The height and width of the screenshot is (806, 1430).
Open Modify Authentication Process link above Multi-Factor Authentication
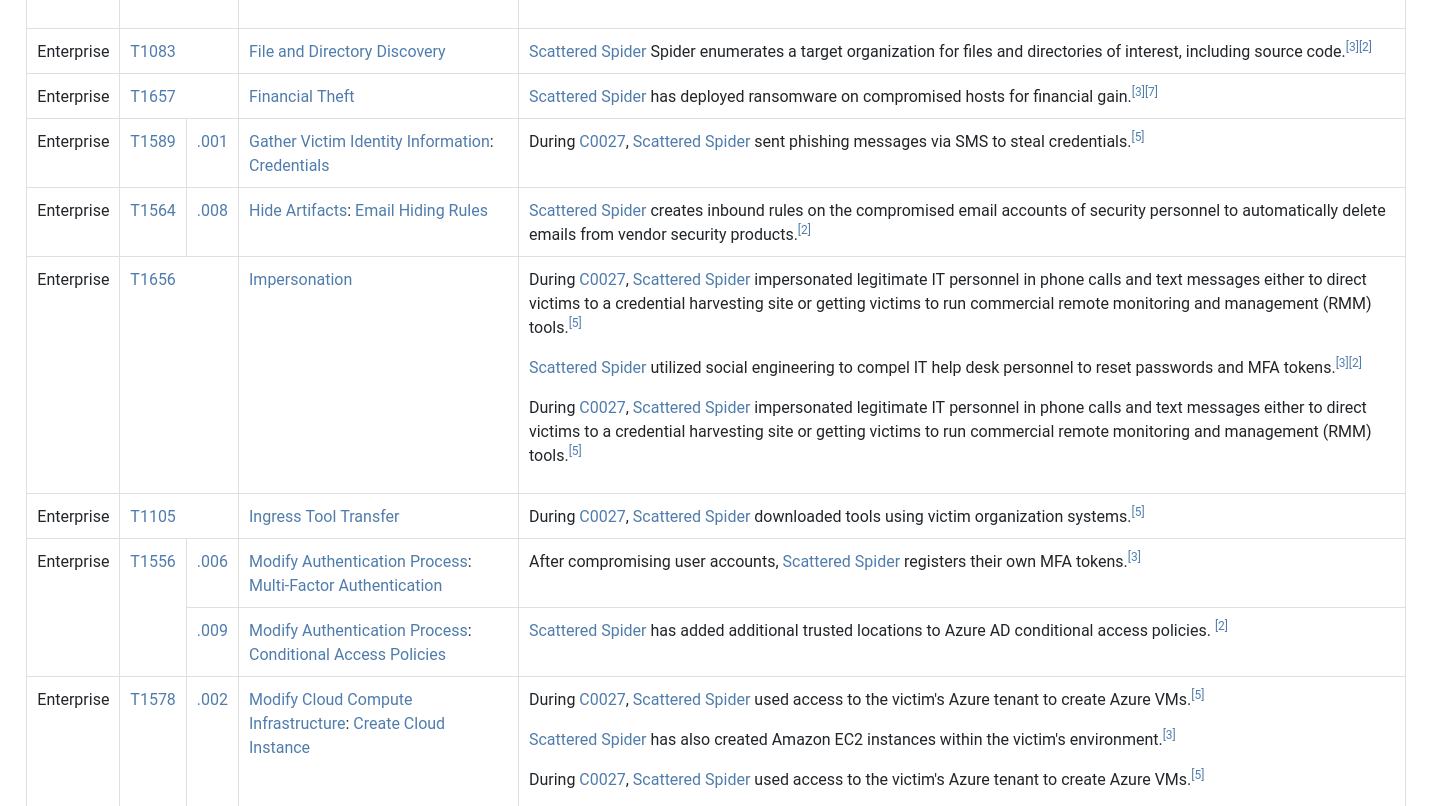point(358,561)
